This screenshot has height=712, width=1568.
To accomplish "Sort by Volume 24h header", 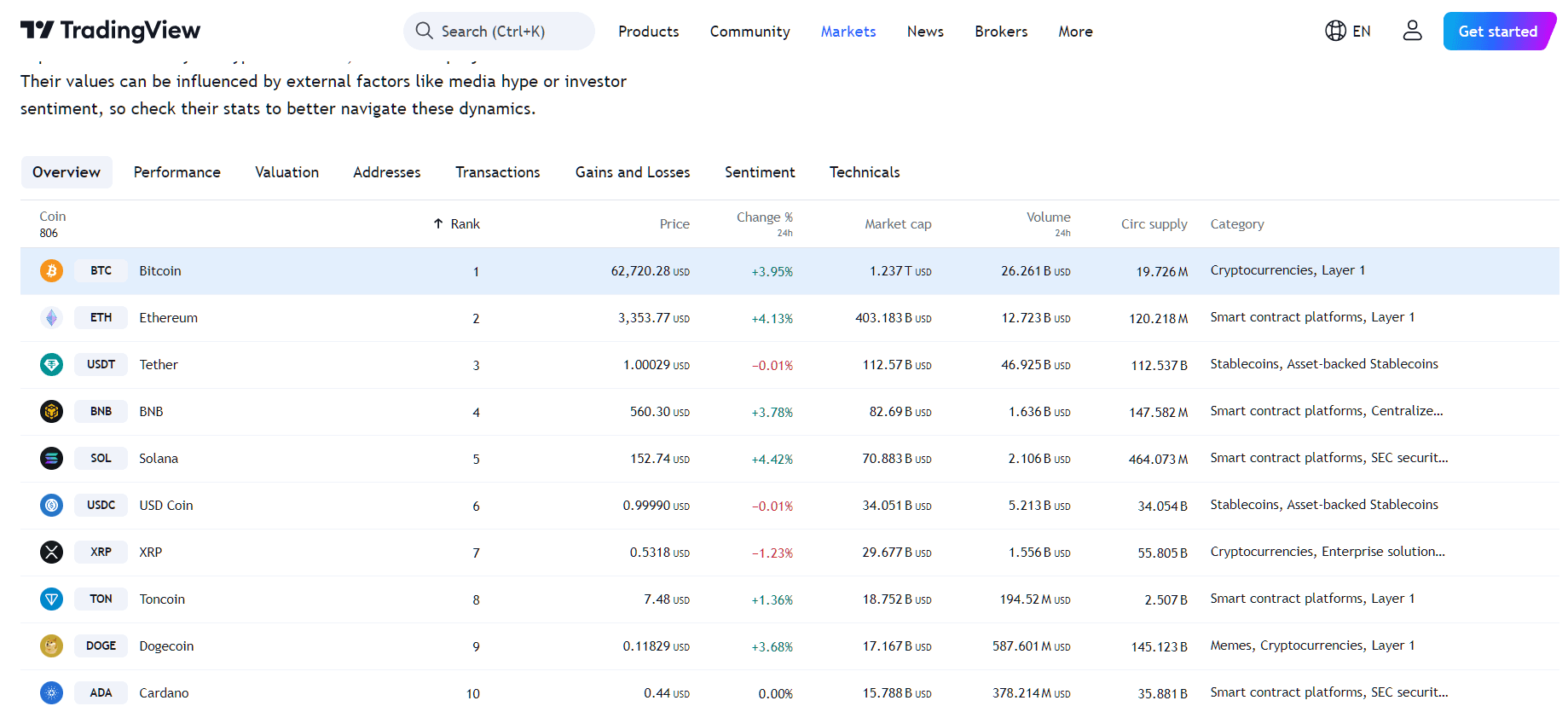I will (1049, 223).
